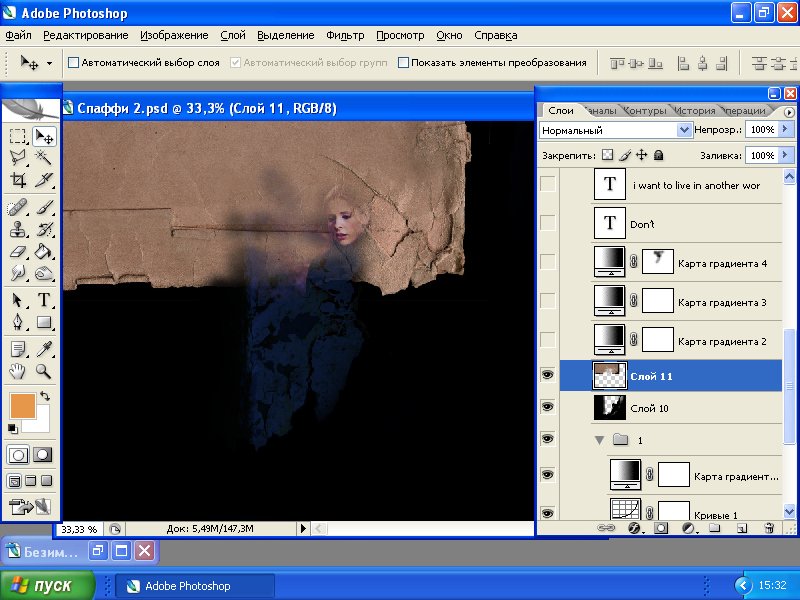Click the lock all padlock icon
This screenshot has width=800, height=600.
point(658,156)
